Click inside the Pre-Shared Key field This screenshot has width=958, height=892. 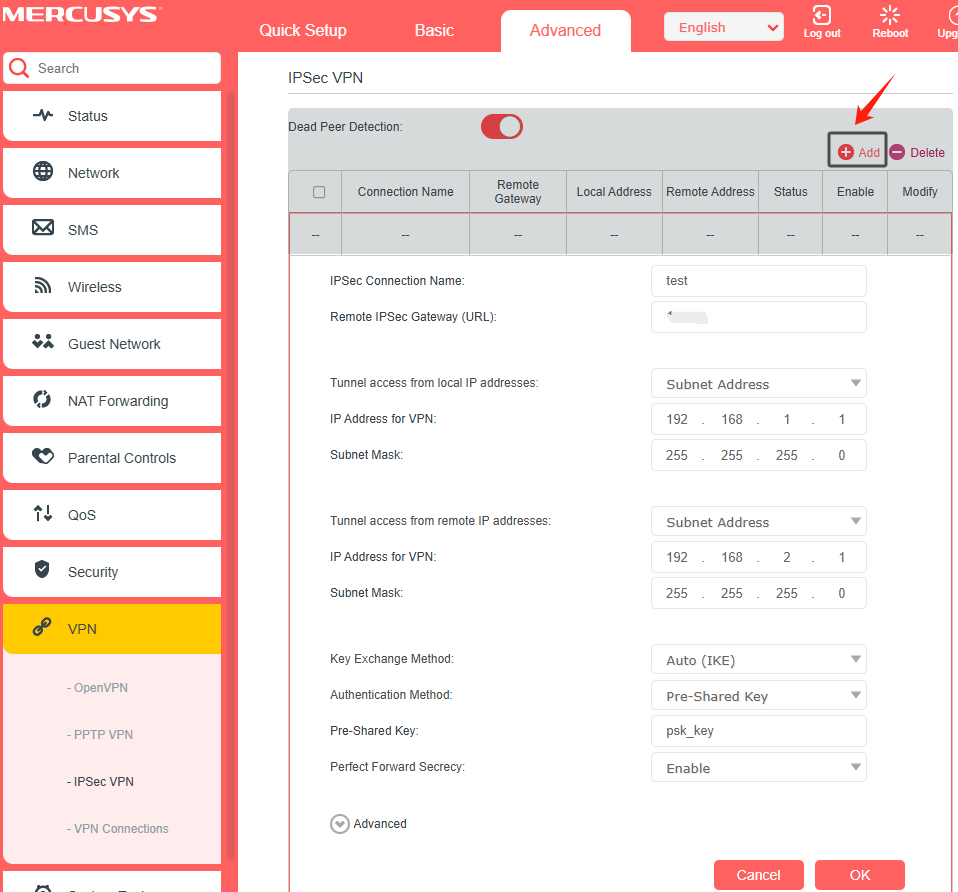pyautogui.click(x=758, y=731)
